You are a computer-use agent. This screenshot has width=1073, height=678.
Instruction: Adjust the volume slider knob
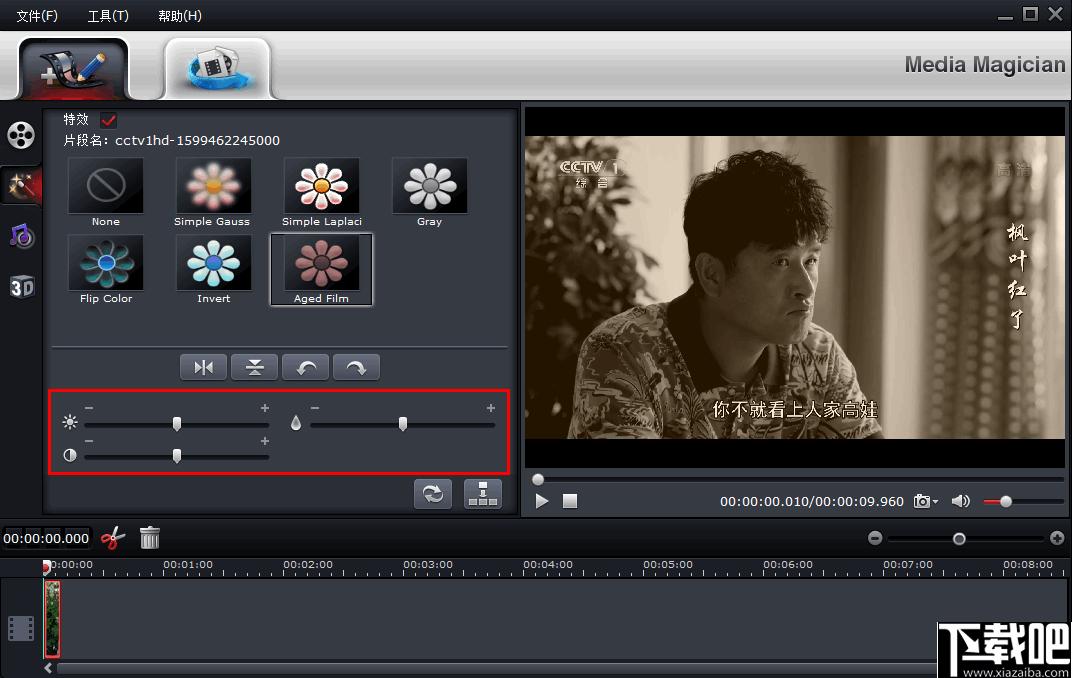[1006, 501]
